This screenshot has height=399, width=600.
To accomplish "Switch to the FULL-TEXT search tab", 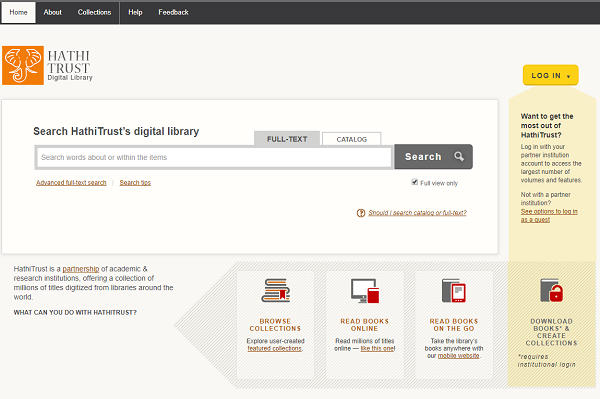I will [x=287, y=139].
